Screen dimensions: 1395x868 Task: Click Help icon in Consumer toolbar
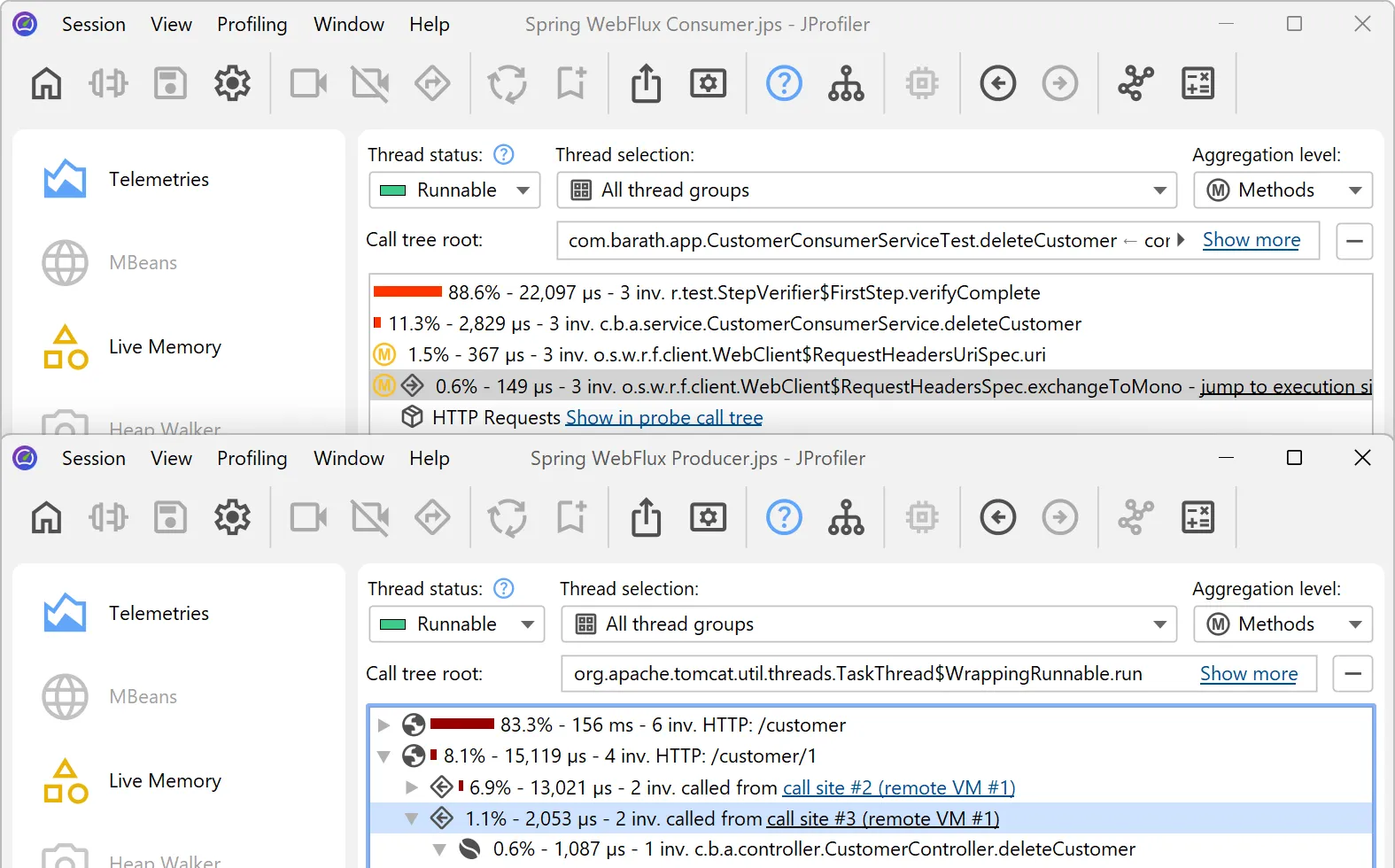coord(784,84)
